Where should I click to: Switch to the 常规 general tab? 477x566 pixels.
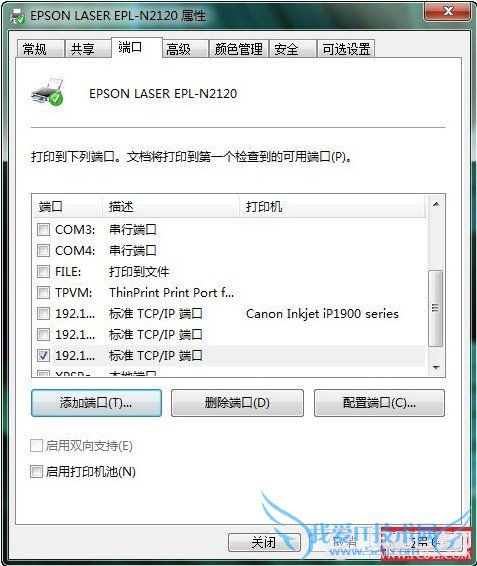coord(40,49)
